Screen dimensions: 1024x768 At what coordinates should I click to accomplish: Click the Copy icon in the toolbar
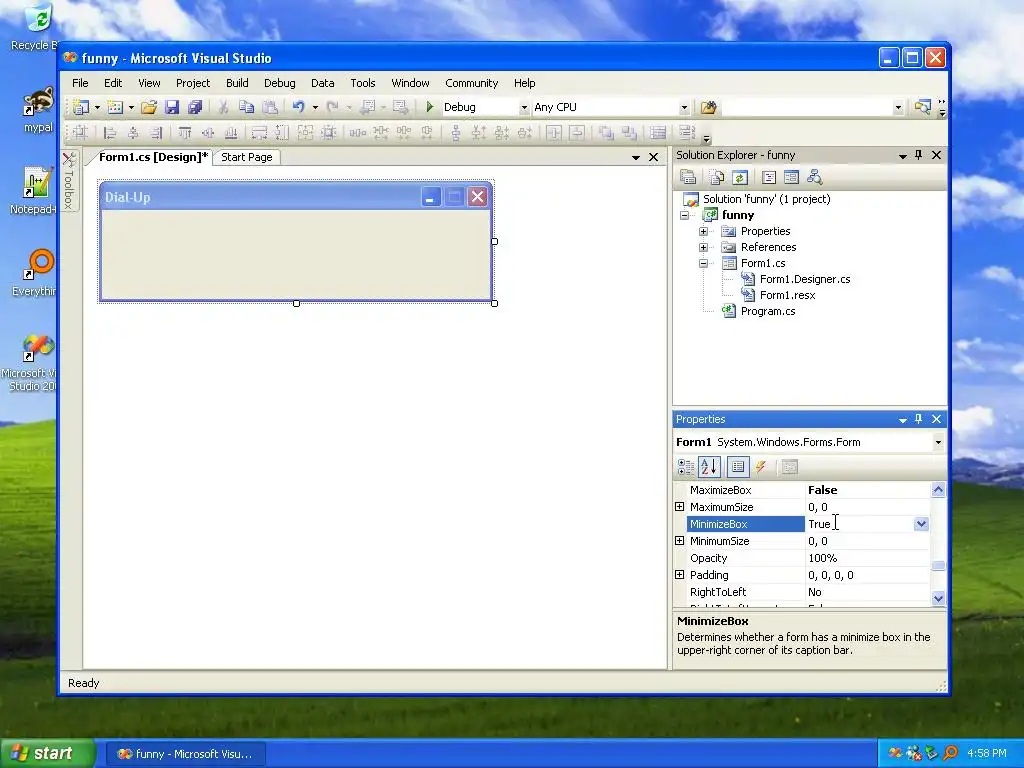(x=246, y=107)
